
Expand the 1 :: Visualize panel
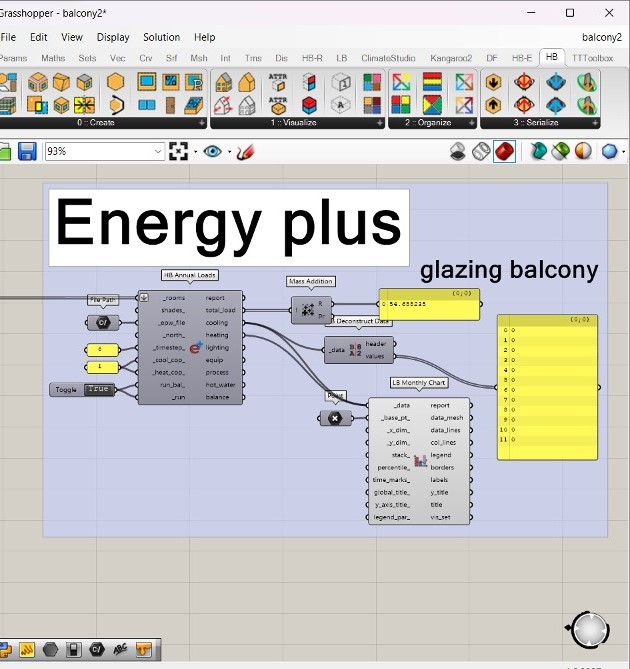[x=379, y=123]
